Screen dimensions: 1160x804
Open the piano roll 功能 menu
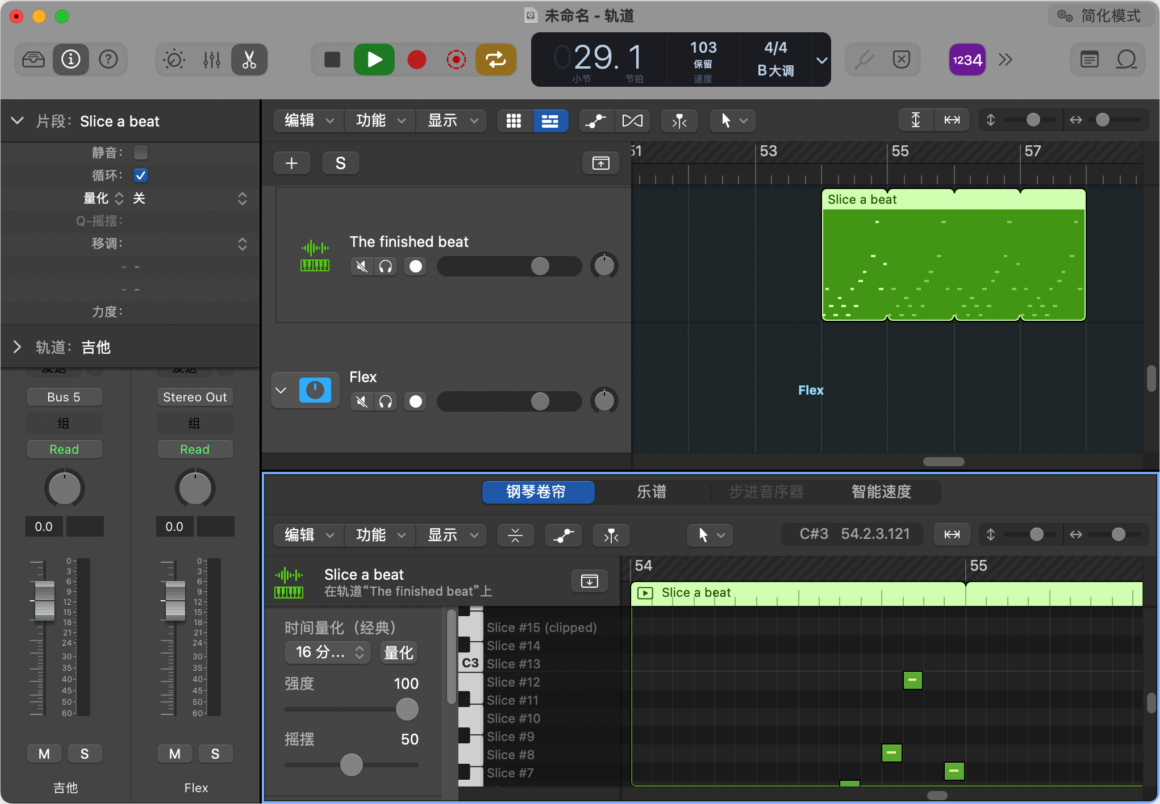coord(380,535)
